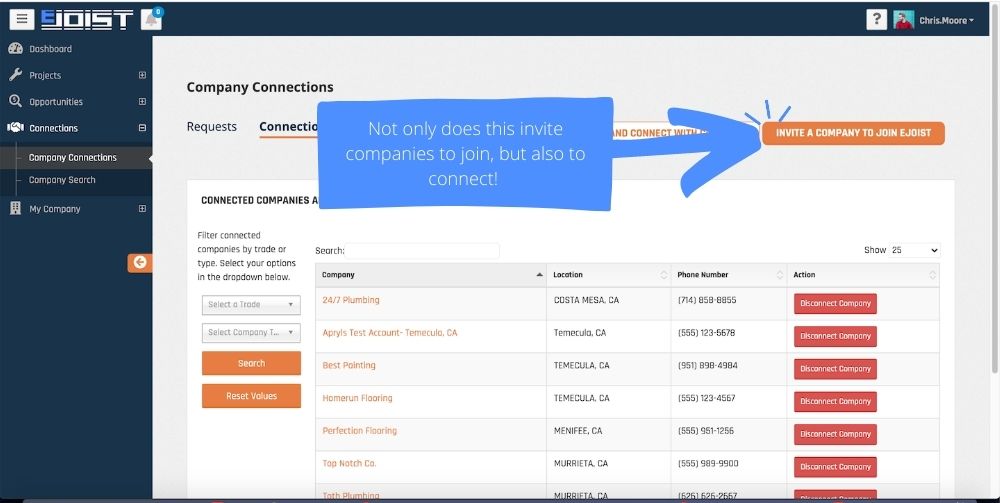Open Projects in sidebar
This screenshot has height=503, width=1000.
pos(45,75)
